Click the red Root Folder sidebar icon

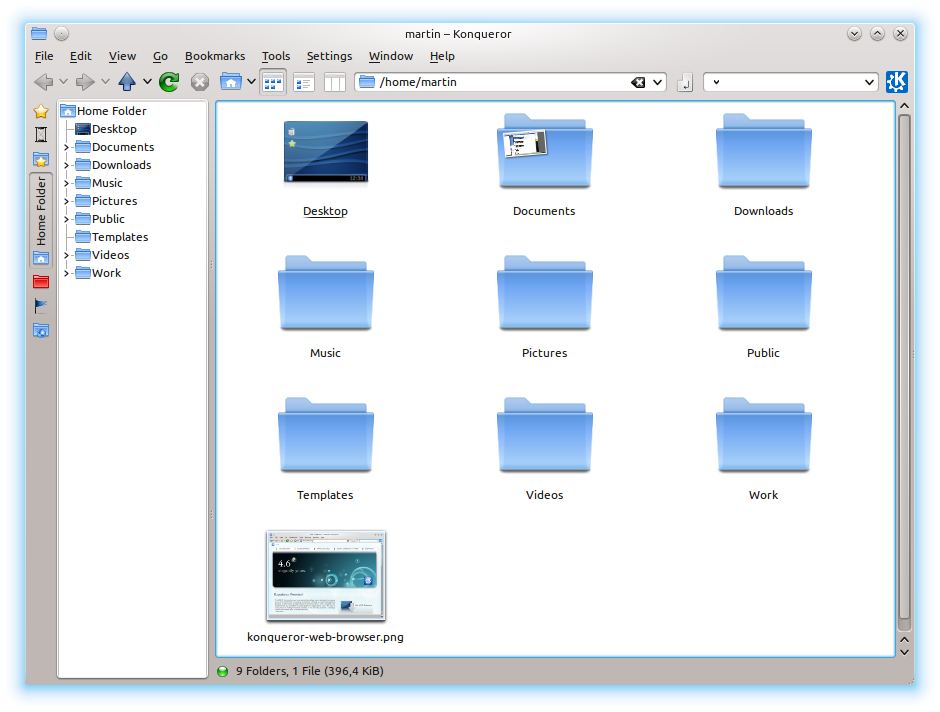point(40,282)
